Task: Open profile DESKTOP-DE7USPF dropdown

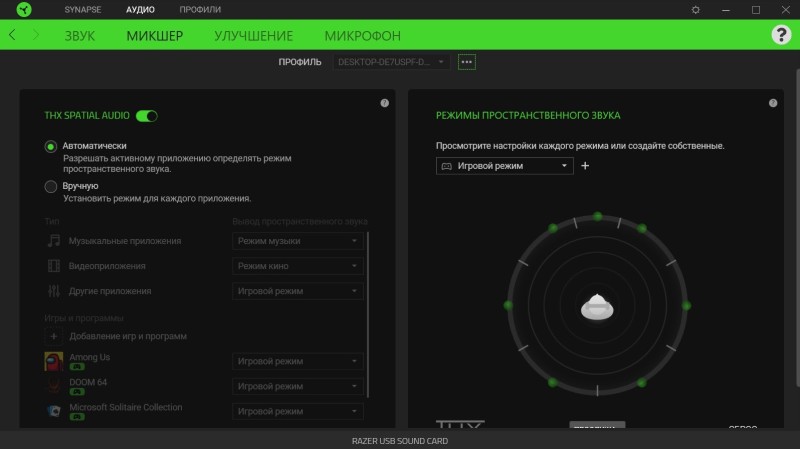Action: pyautogui.click(x=391, y=62)
